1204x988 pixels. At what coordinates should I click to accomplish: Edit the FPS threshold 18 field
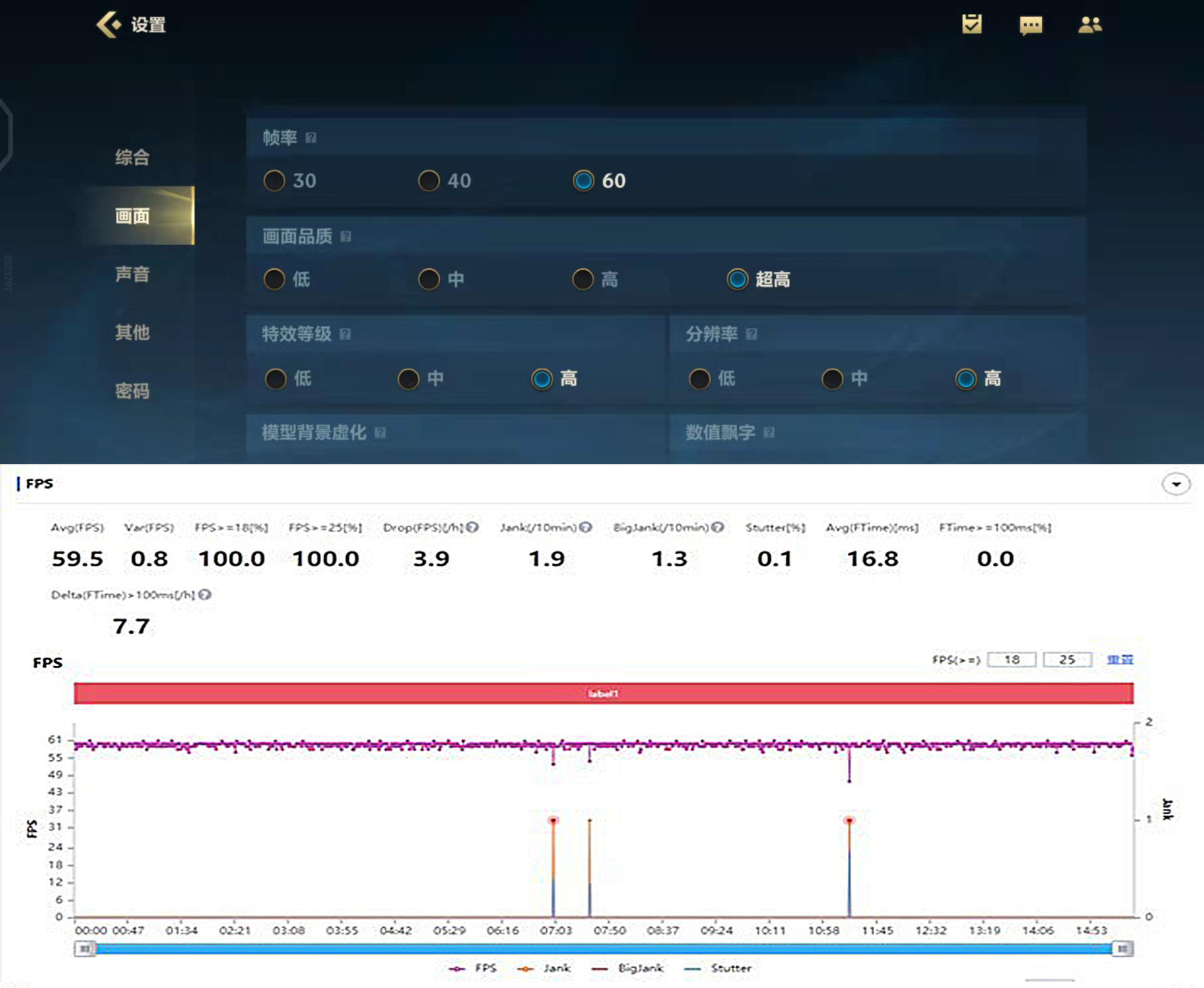(1011, 660)
